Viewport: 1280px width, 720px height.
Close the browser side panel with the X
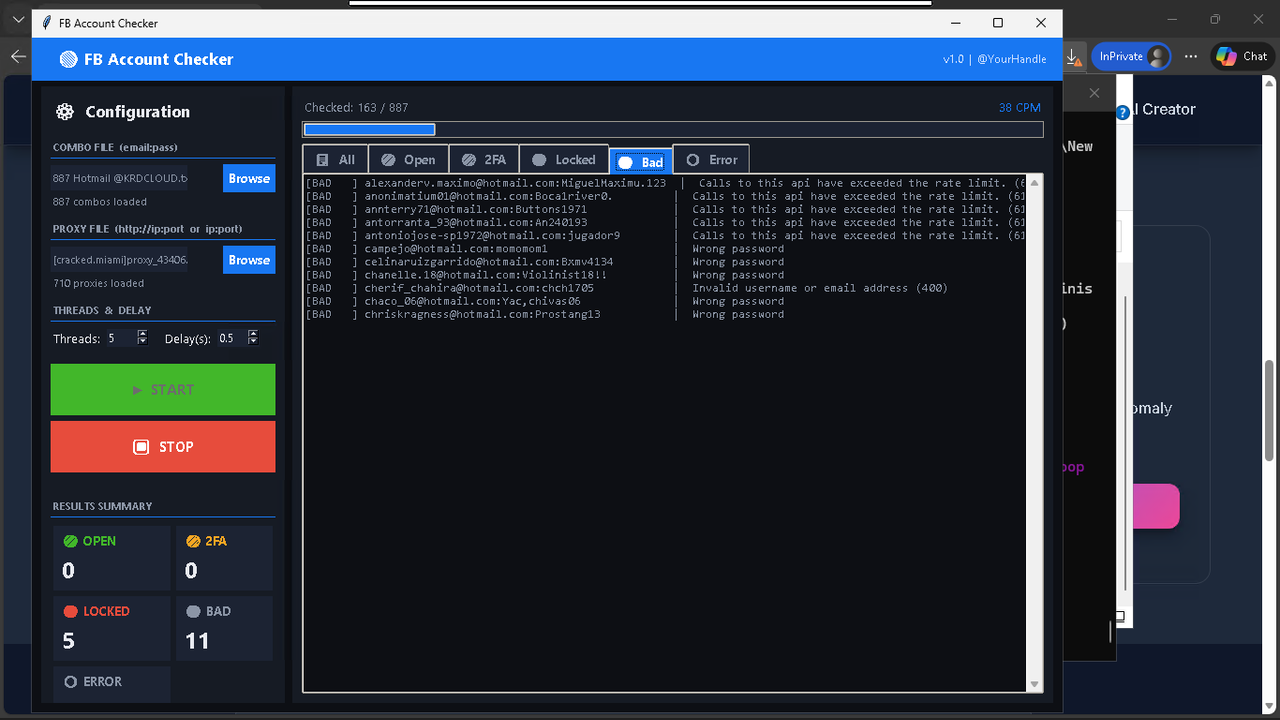[x=1094, y=93]
